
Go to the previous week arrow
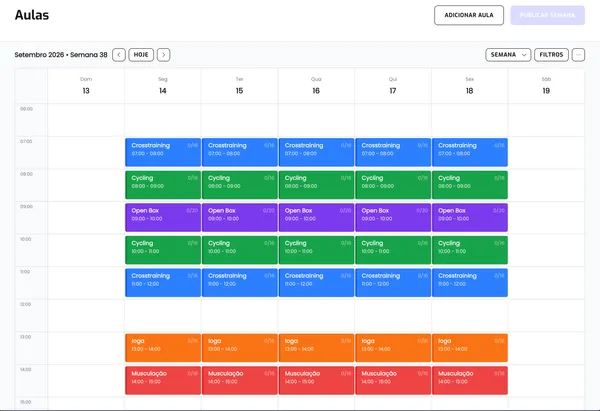point(119,55)
